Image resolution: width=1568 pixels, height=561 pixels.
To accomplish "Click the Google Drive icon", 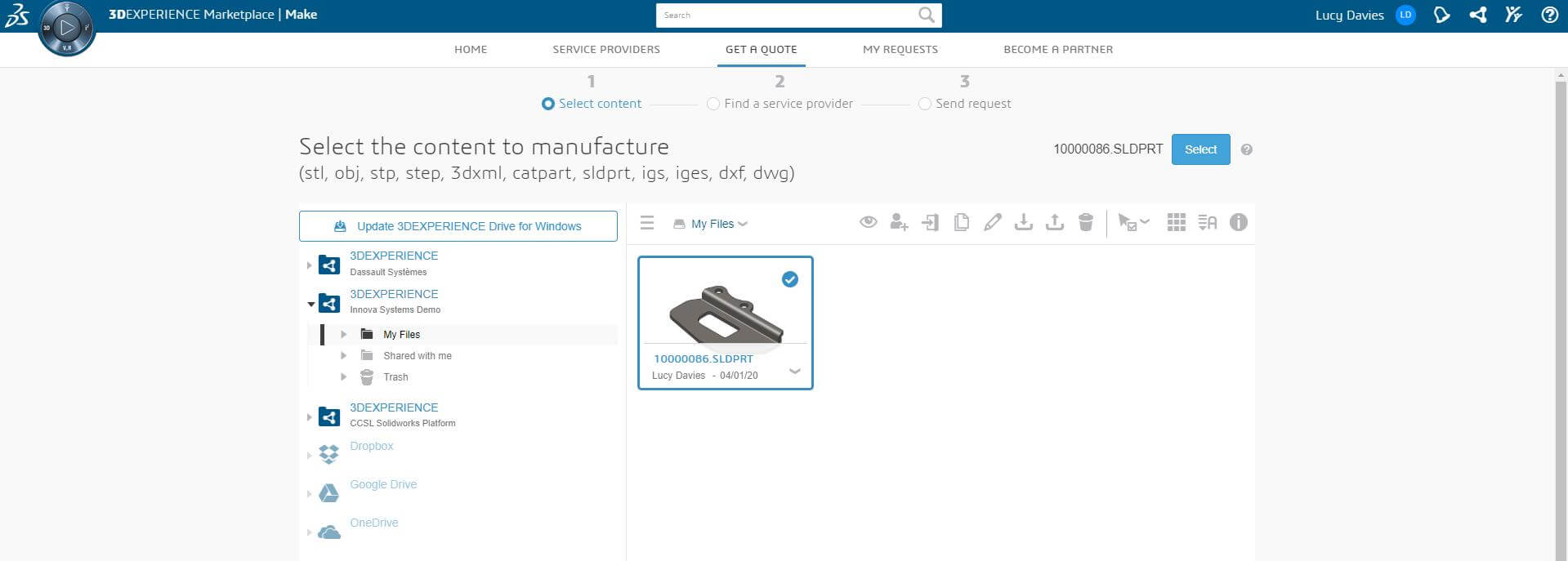I will [328, 492].
